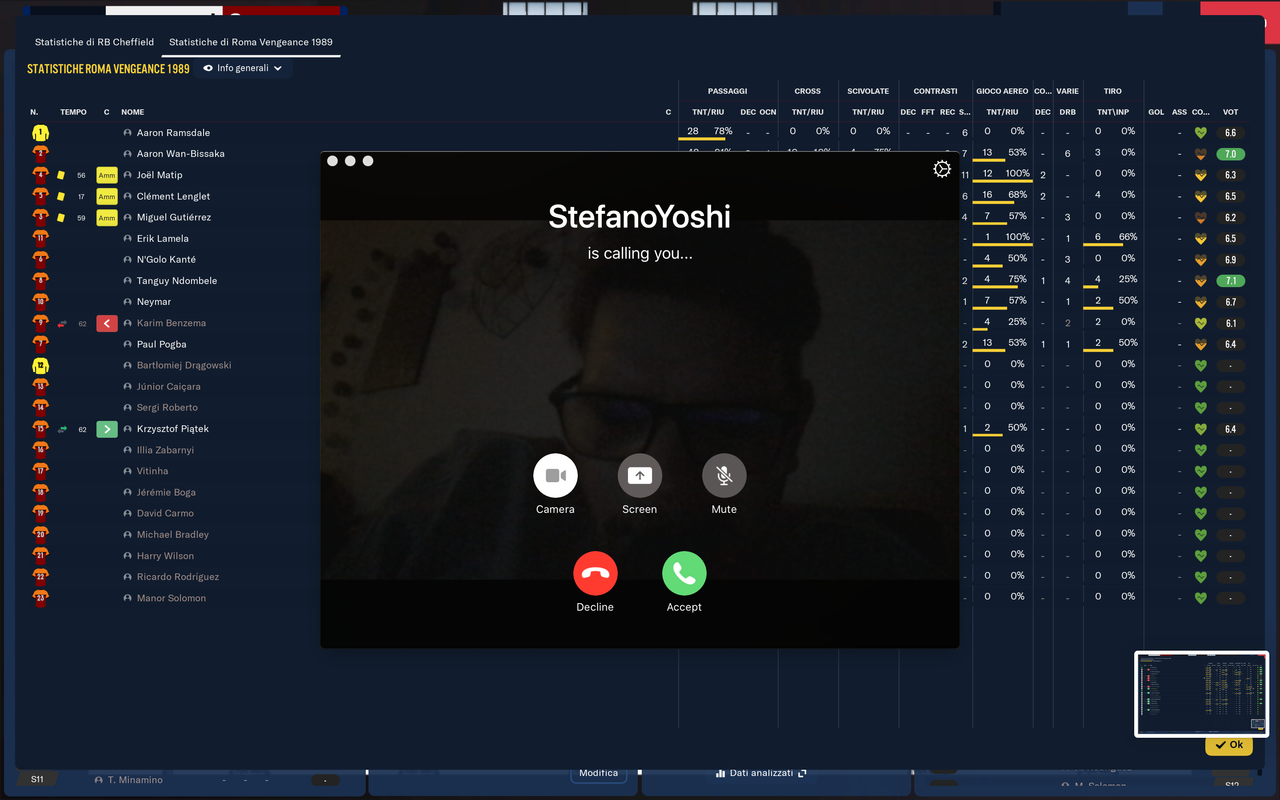Click the 7.0 rating for Aaron Wan-Bissaka
Image resolution: width=1280 pixels, height=800 pixels.
1230,154
